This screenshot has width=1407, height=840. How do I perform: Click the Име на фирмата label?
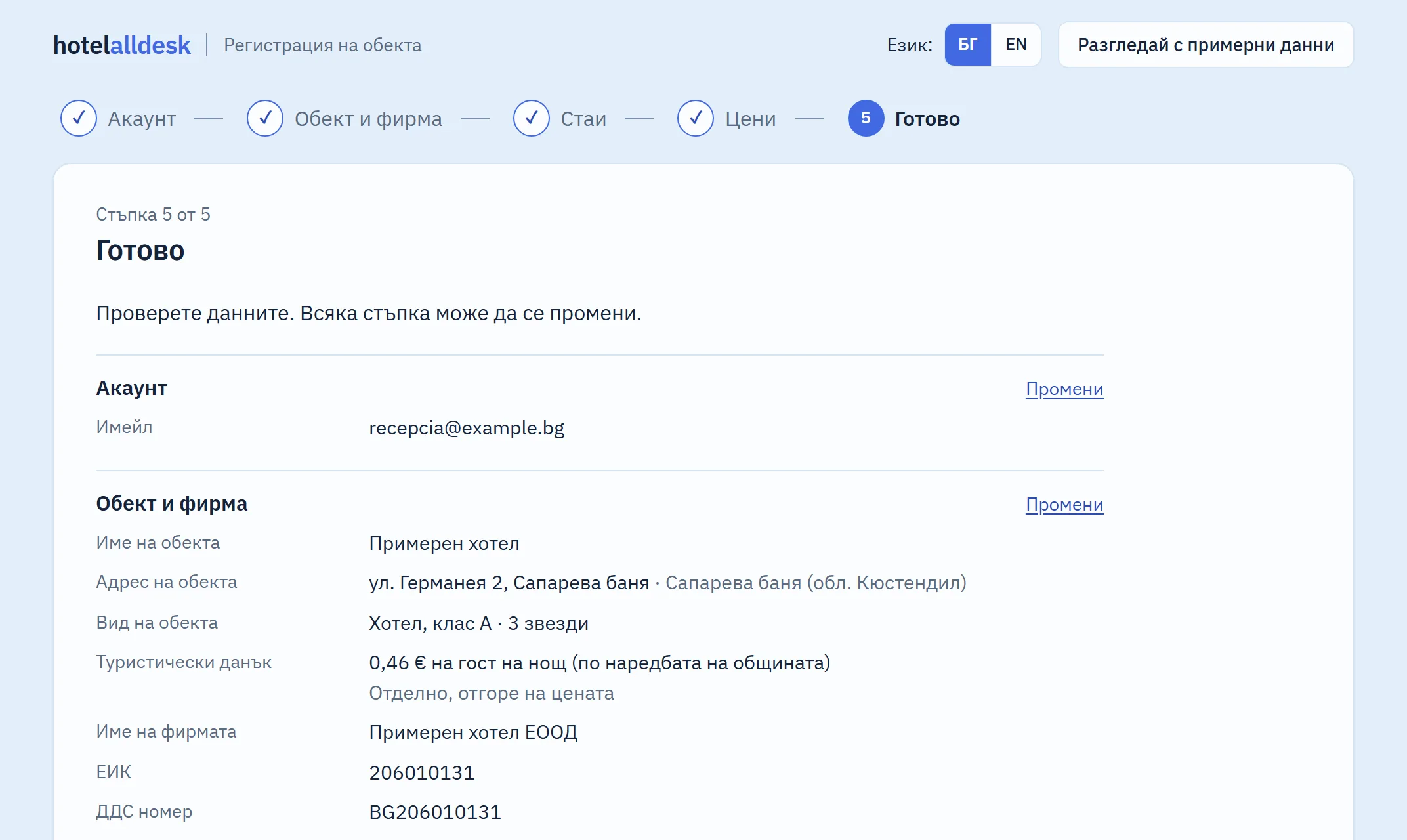pos(166,732)
